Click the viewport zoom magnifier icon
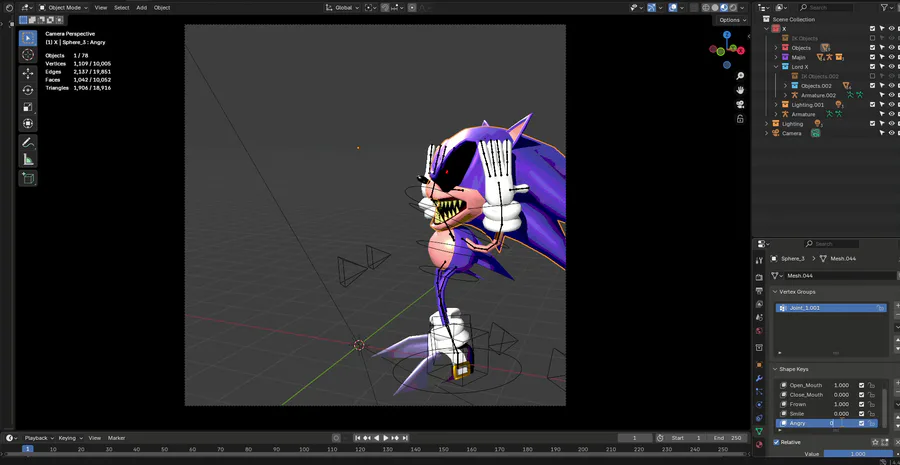The image size is (900, 465). (x=740, y=76)
